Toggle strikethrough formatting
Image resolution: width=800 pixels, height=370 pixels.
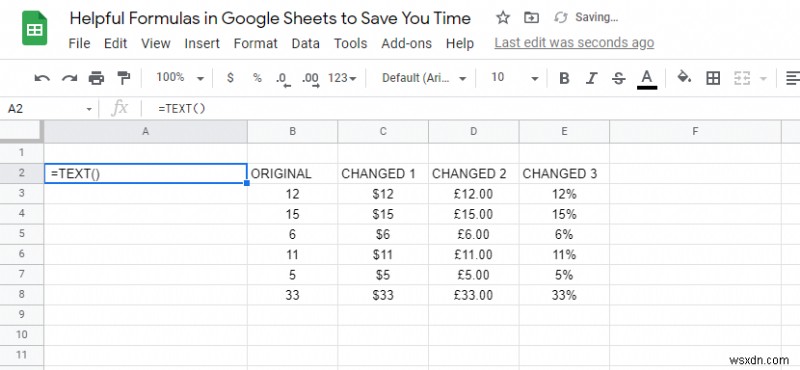[x=618, y=78]
